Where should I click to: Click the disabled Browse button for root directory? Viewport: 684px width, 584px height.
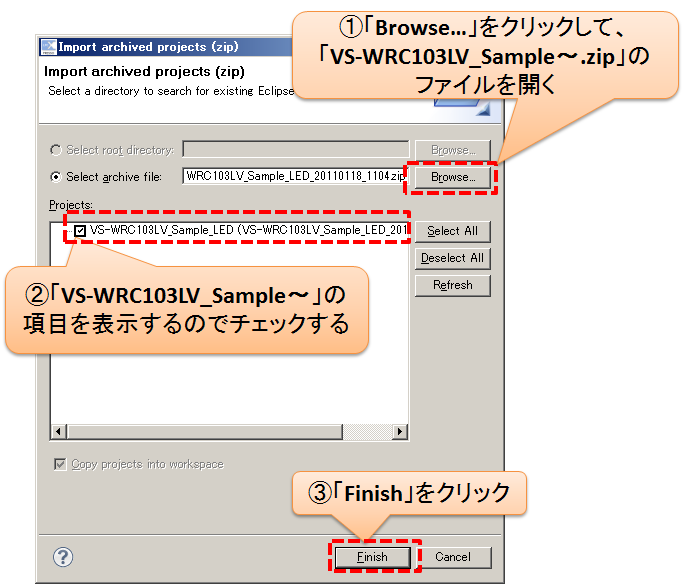coord(452,150)
